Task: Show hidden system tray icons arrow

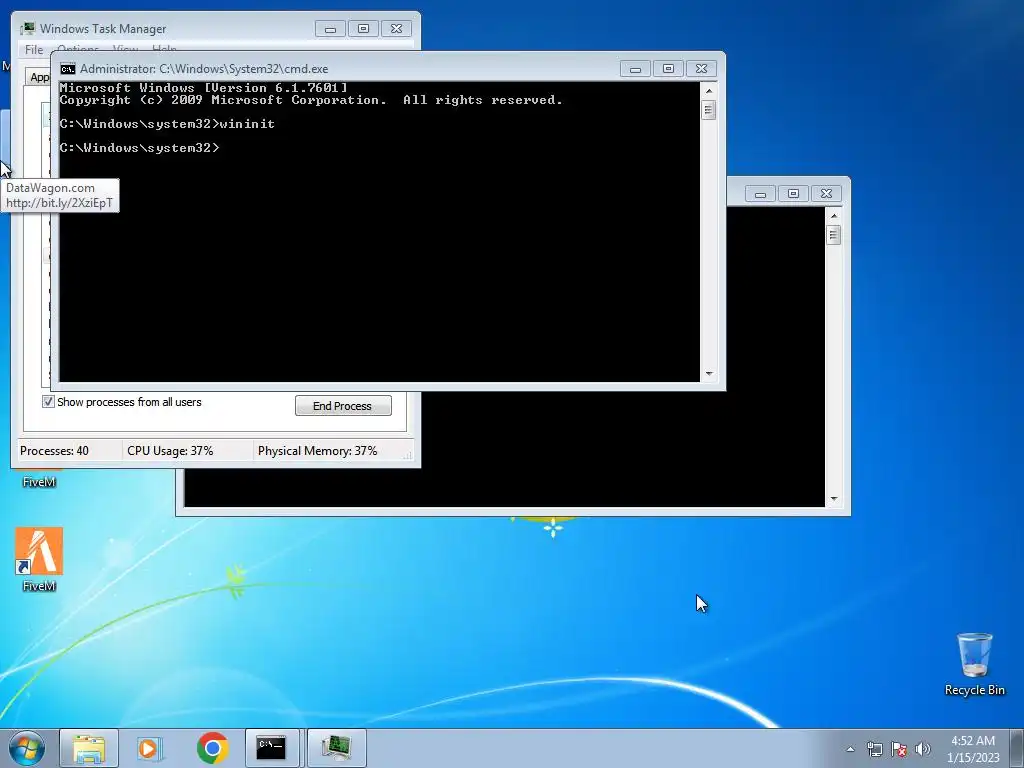Action: [850, 749]
